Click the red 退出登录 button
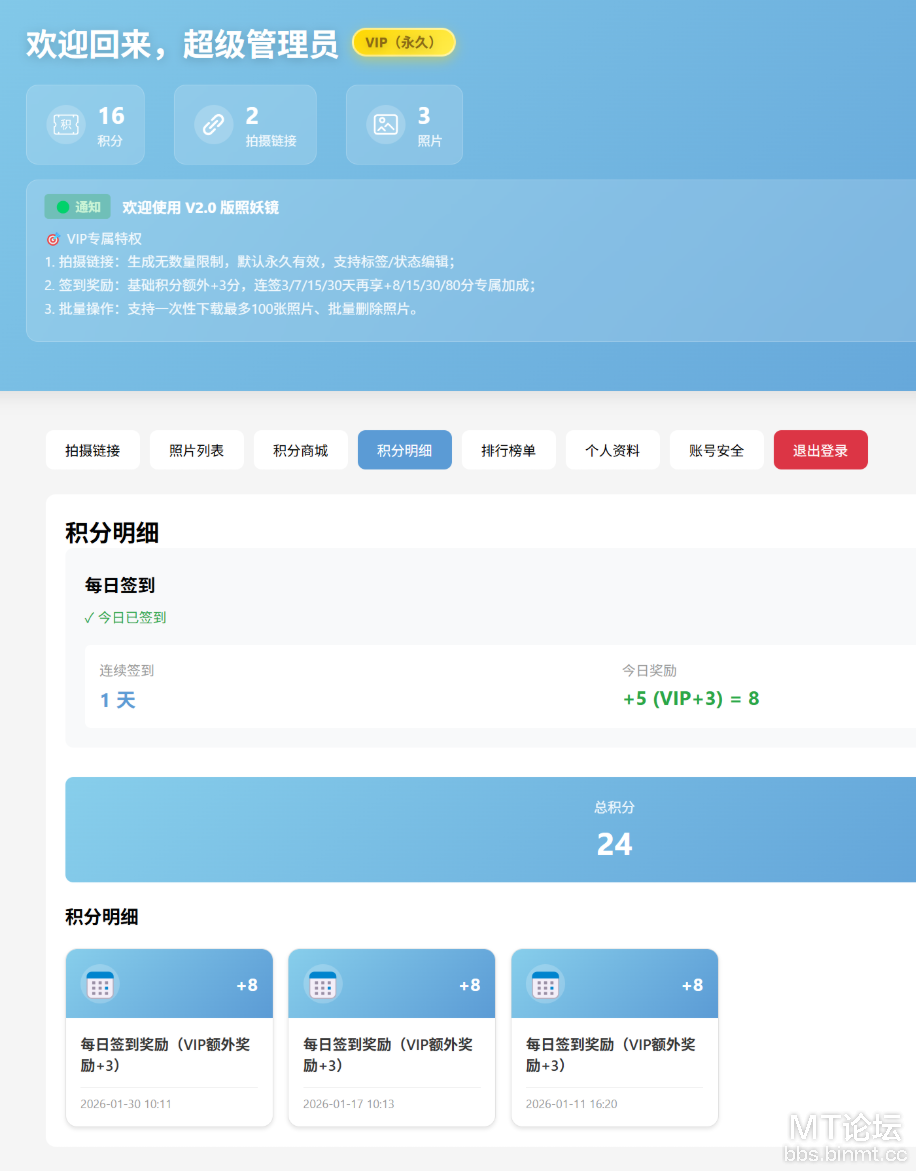The width and height of the screenshot is (916, 1171). click(821, 450)
